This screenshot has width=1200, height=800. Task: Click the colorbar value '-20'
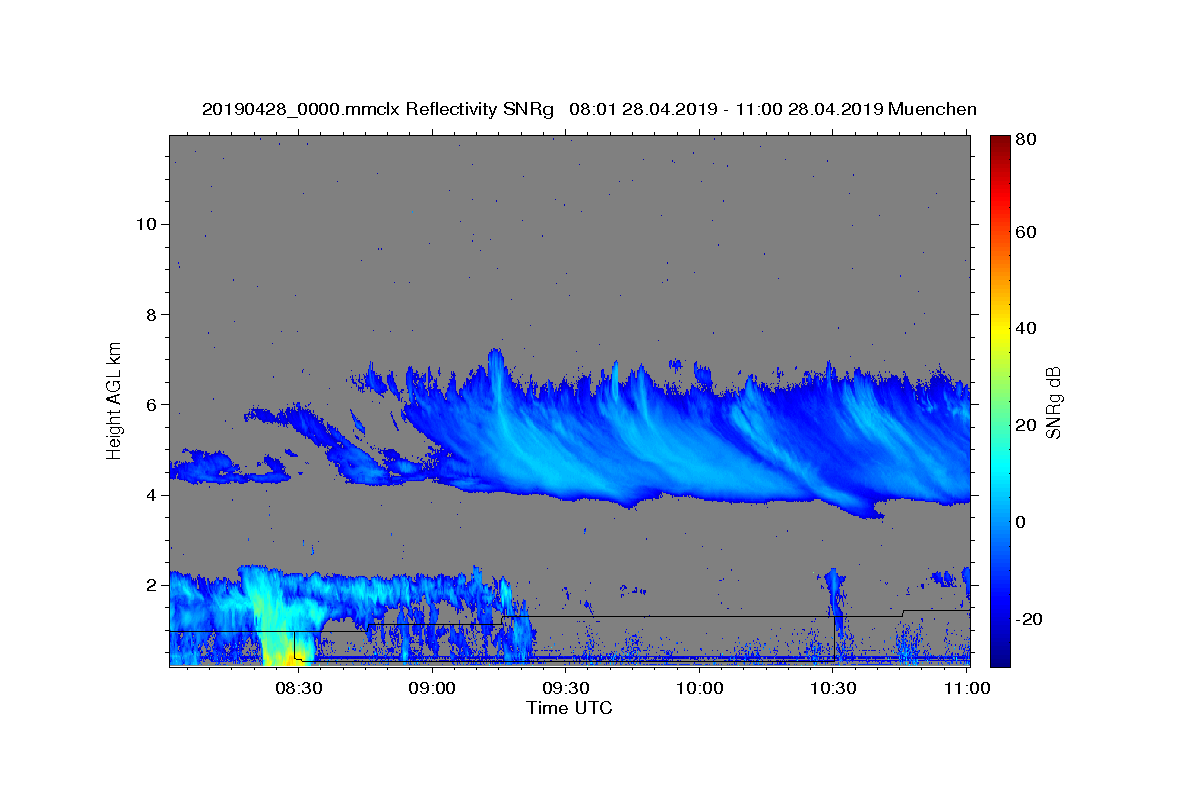click(x=1027, y=619)
